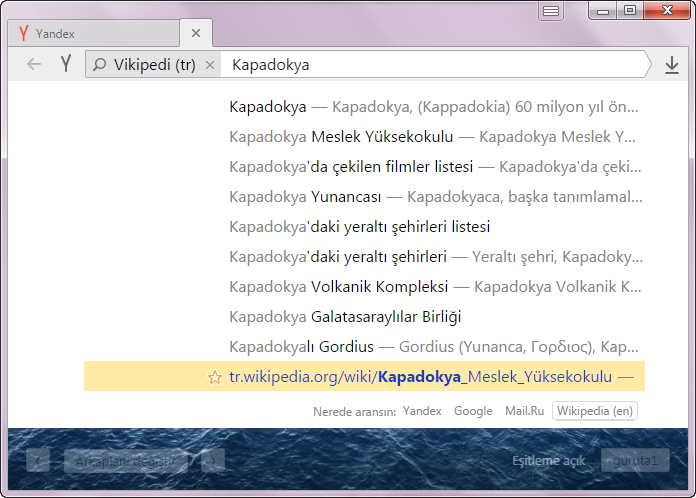
Task: Pick Kapadokya Galatasaraylılar Birliği suggestion
Action: (364, 317)
